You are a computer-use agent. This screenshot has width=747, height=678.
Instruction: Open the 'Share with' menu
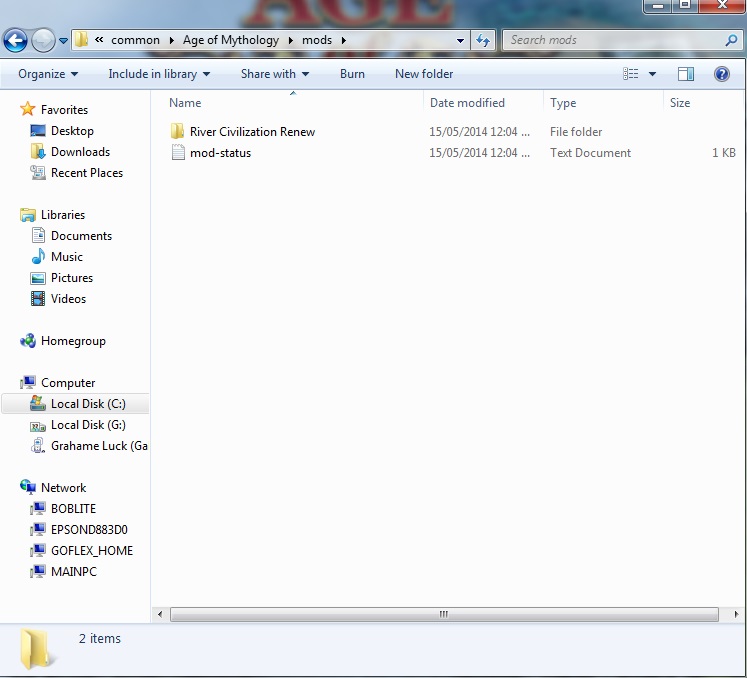click(x=275, y=74)
